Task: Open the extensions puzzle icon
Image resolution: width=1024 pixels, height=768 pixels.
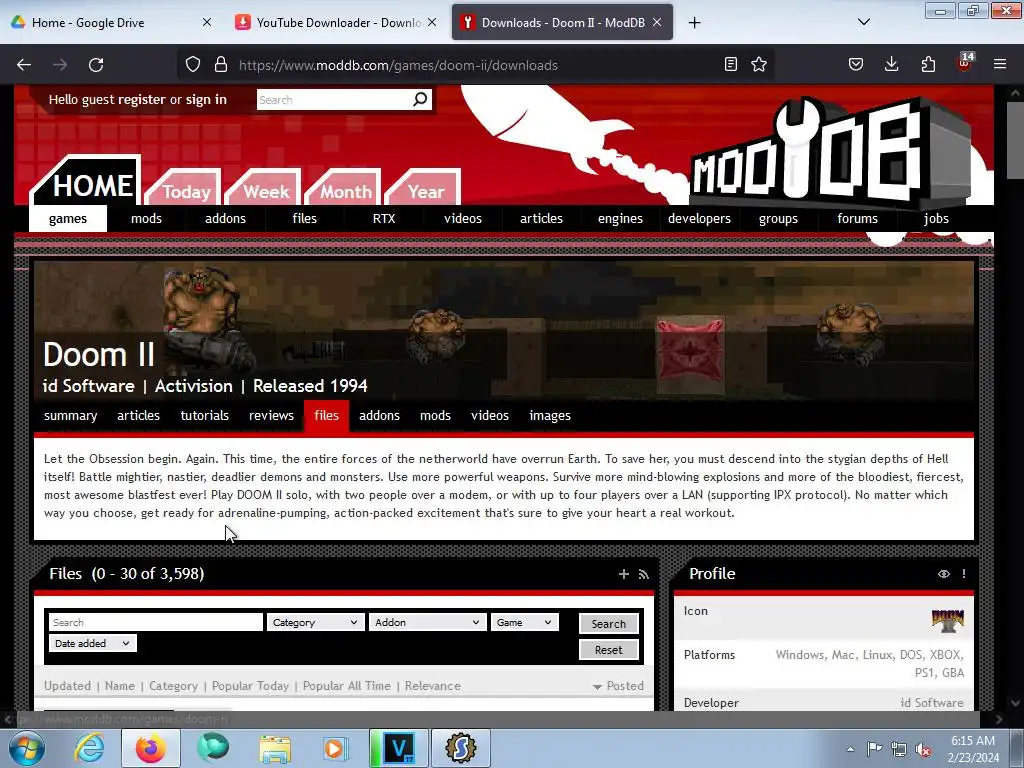Action: click(x=928, y=64)
